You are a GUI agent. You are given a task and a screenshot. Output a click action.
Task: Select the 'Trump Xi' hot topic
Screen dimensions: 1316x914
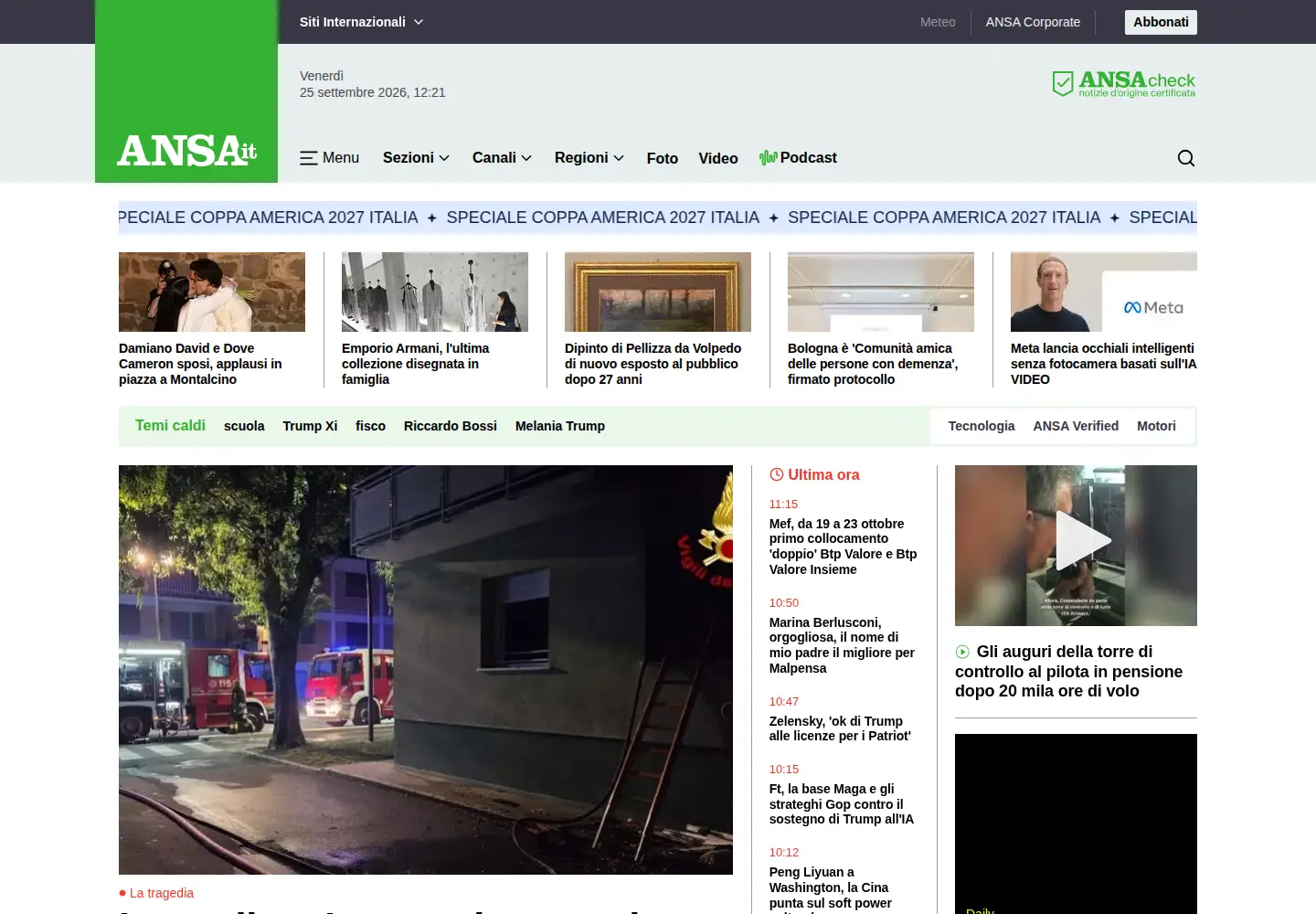310,426
